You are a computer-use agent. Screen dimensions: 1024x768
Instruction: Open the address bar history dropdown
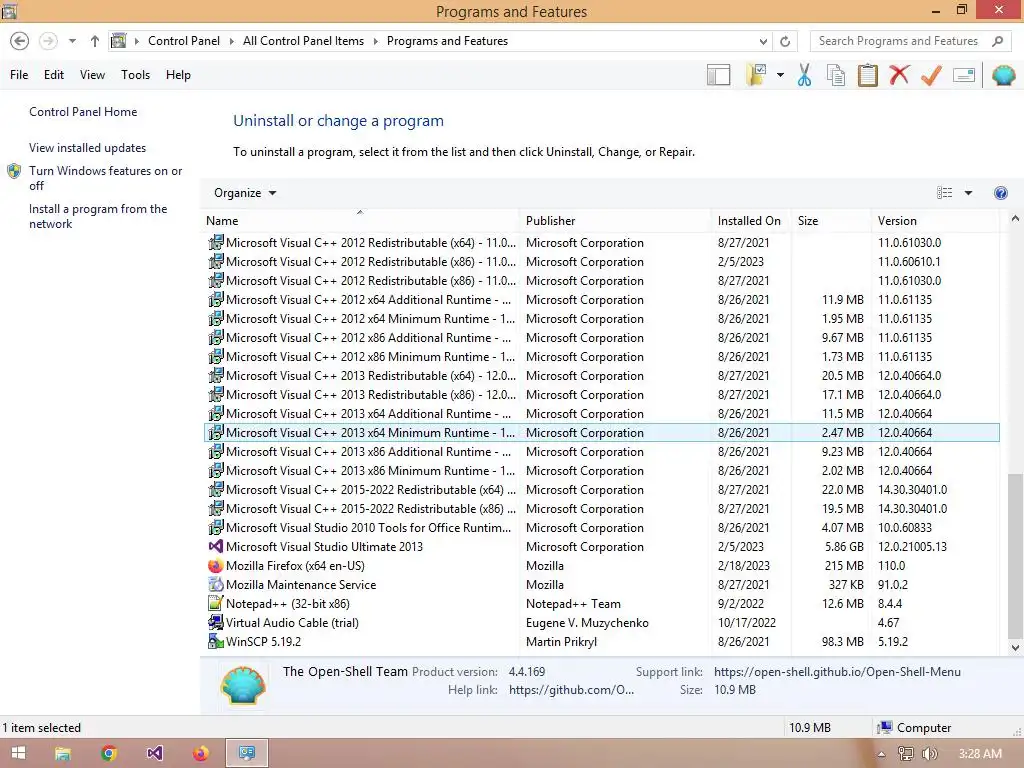click(x=763, y=41)
